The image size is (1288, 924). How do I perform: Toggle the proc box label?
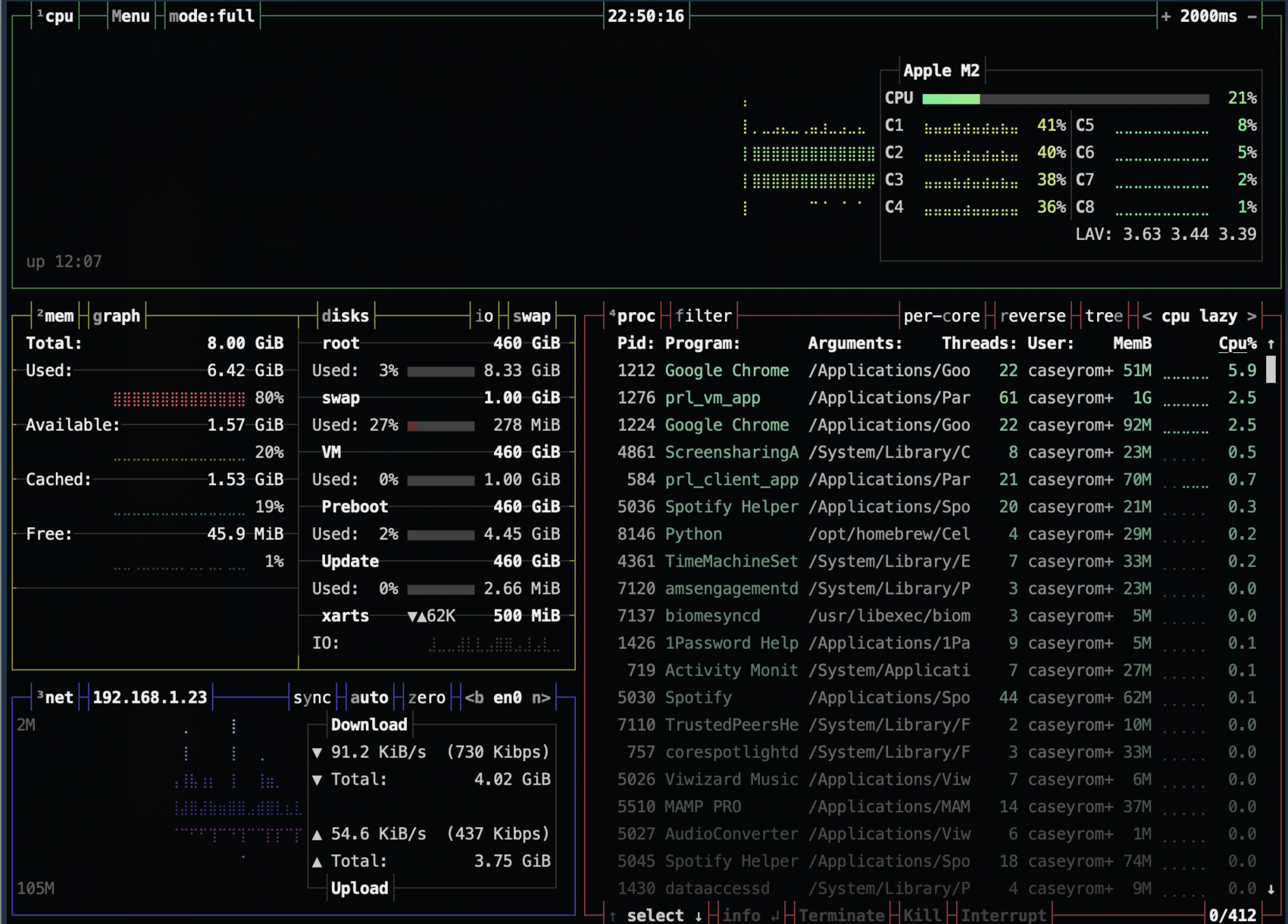(632, 316)
